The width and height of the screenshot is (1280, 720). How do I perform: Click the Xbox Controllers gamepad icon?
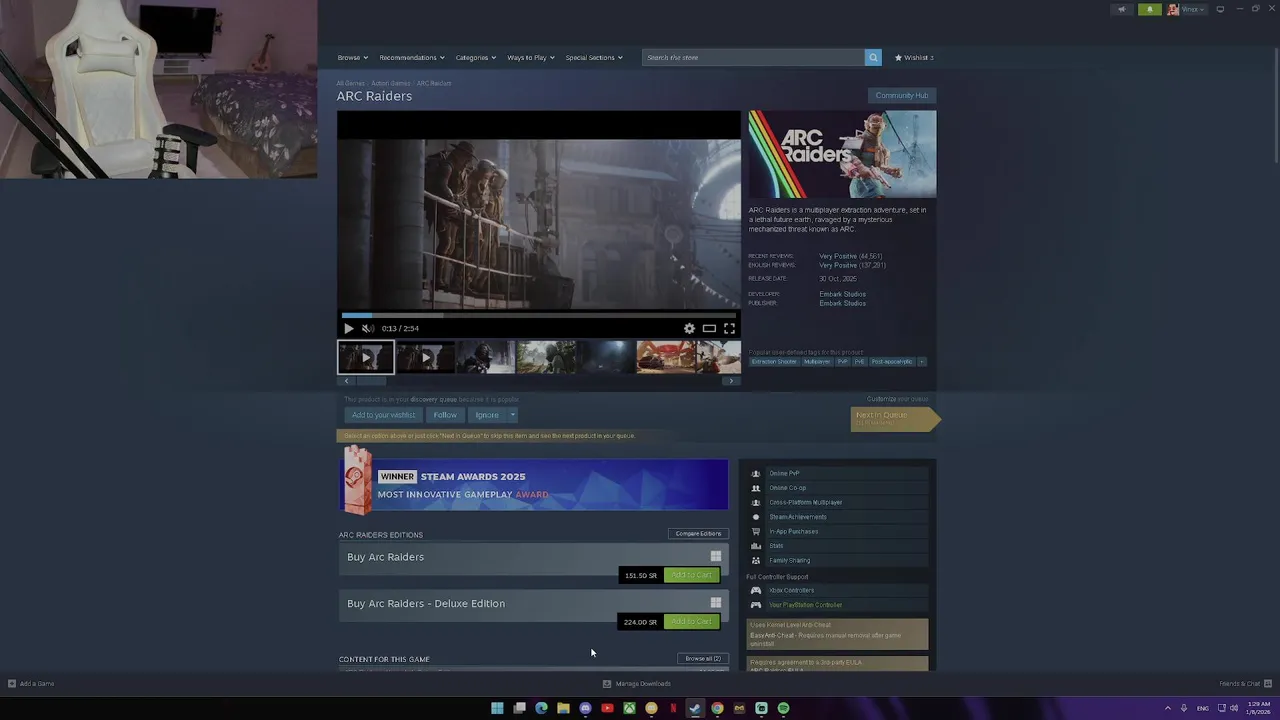point(756,590)
